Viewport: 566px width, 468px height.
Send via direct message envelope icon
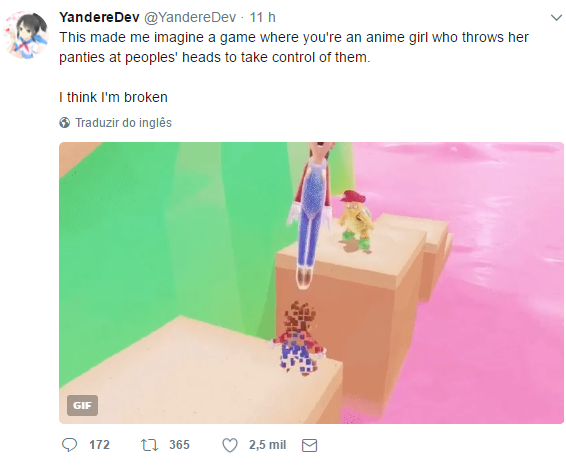(x=309, y=445)
